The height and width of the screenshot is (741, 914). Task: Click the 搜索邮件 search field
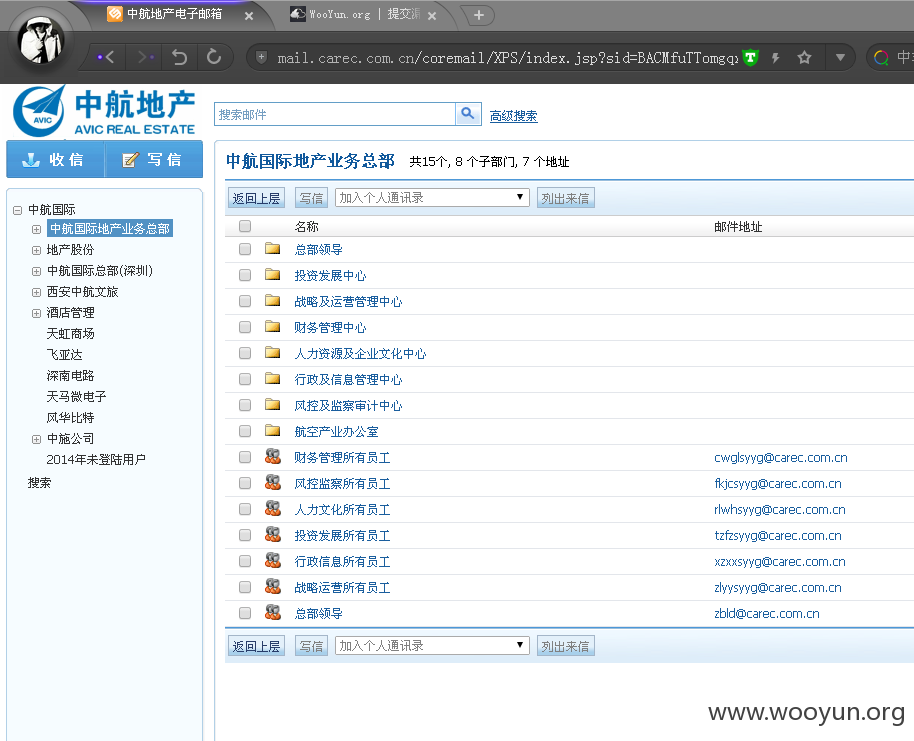[x=335, y=114]
